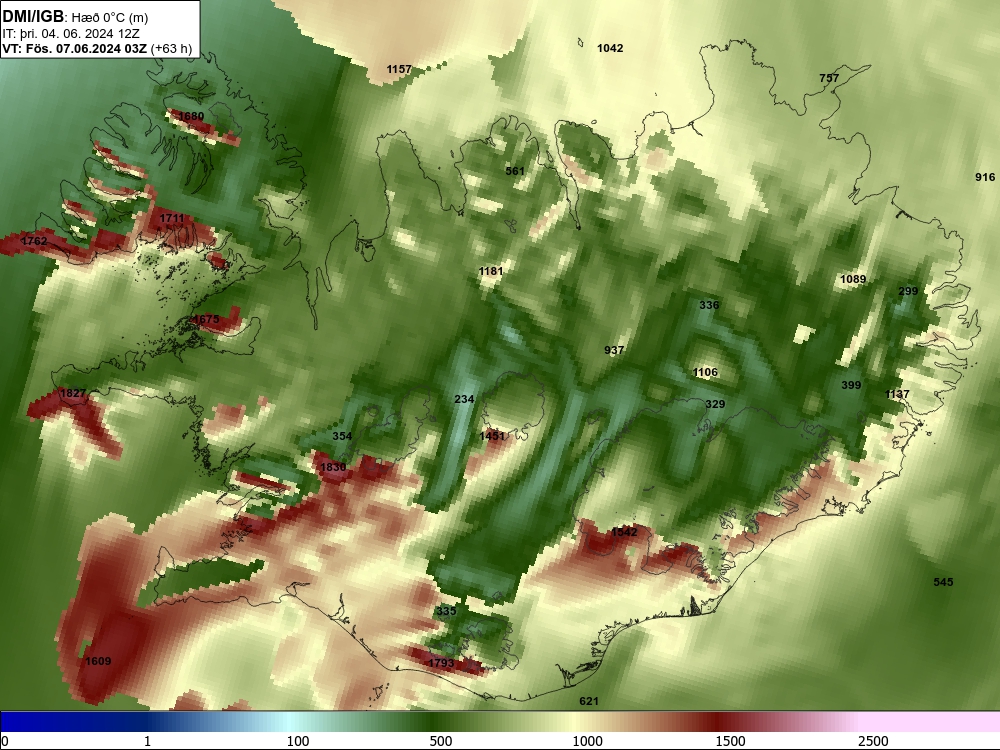Click the map value 335
The height and width of the screenshot is (750, 1000).
point(446,610)
